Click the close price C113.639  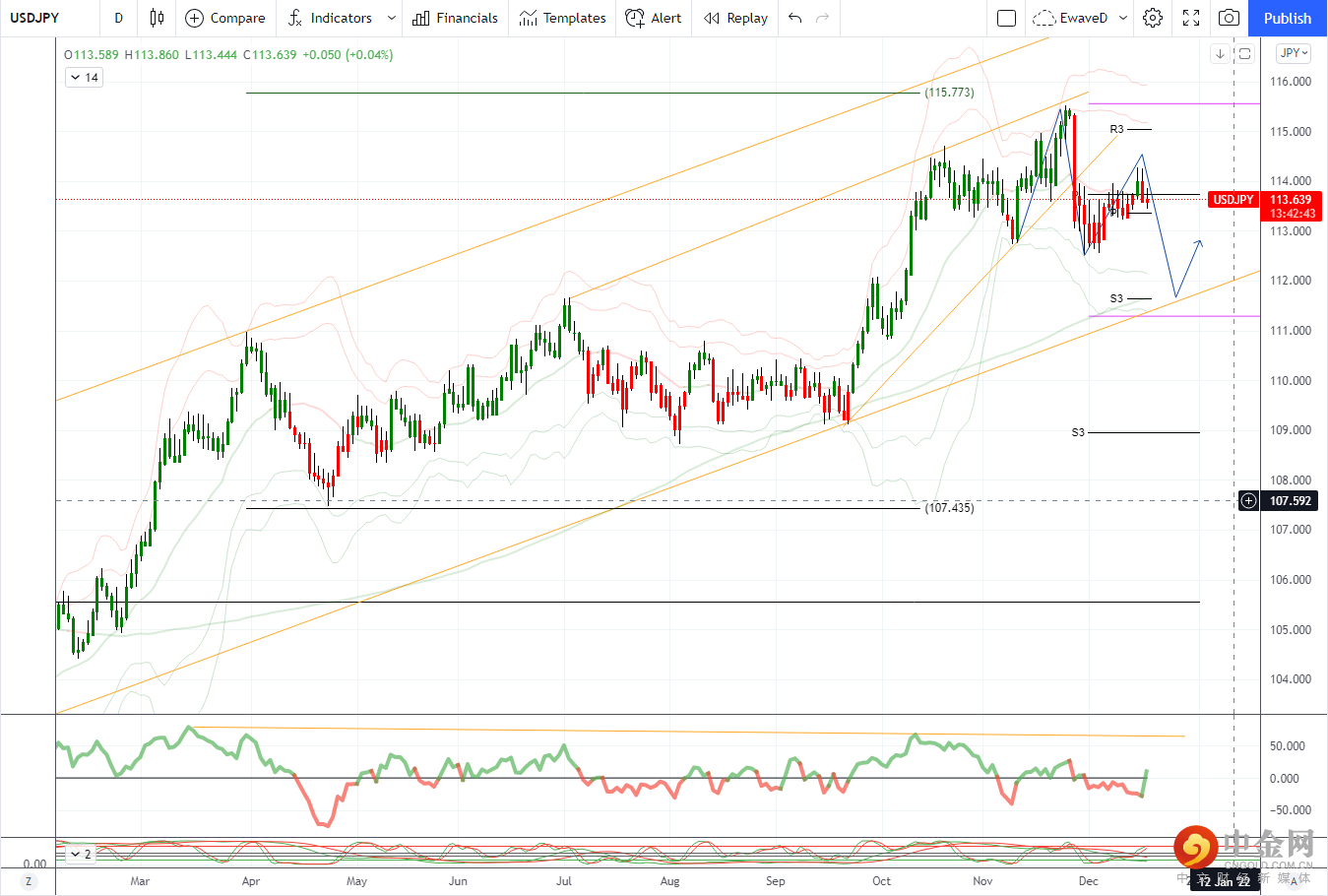tap(270, 55)
